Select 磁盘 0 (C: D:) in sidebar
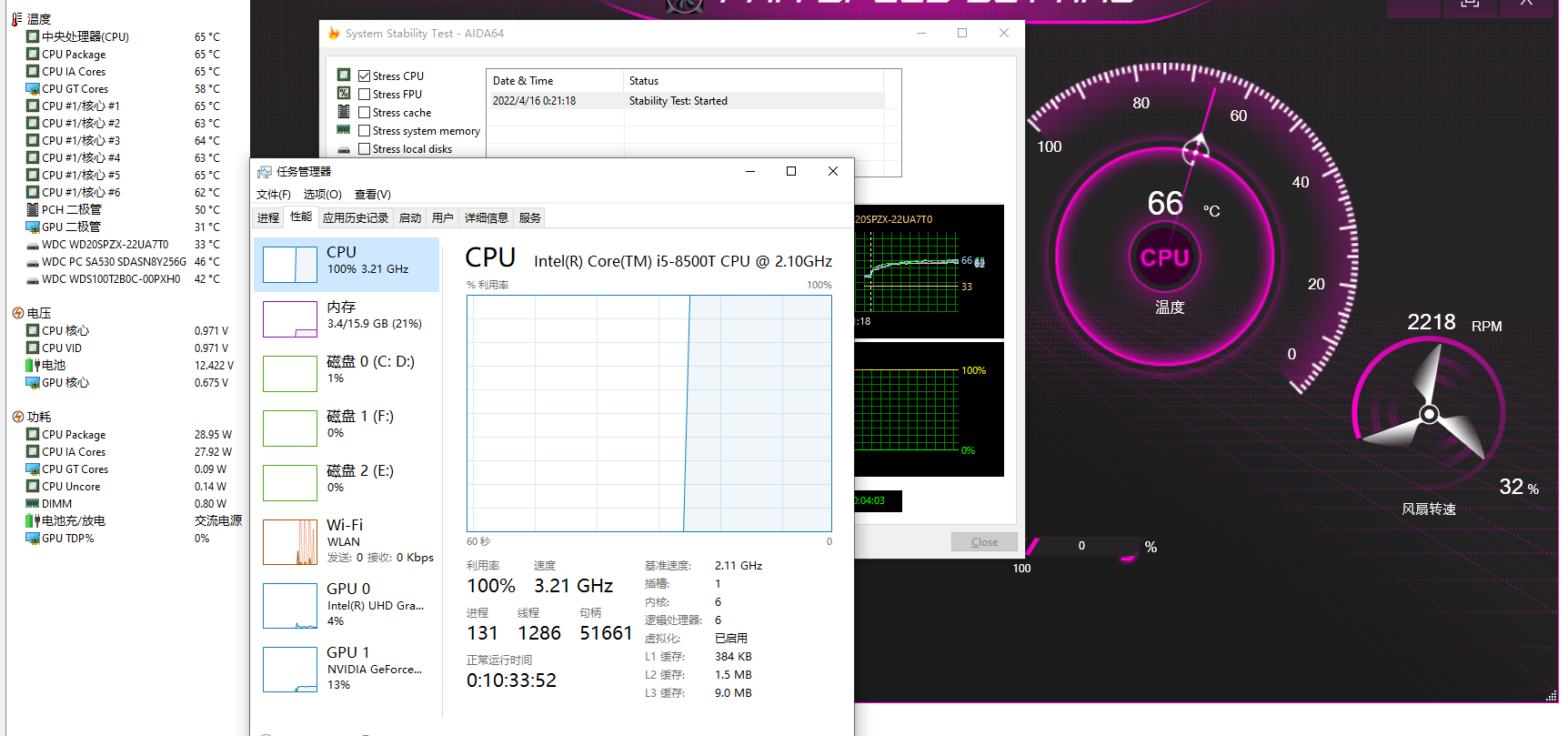The height and width of the screenshot is (736, 1568). (x=347, y=374)
